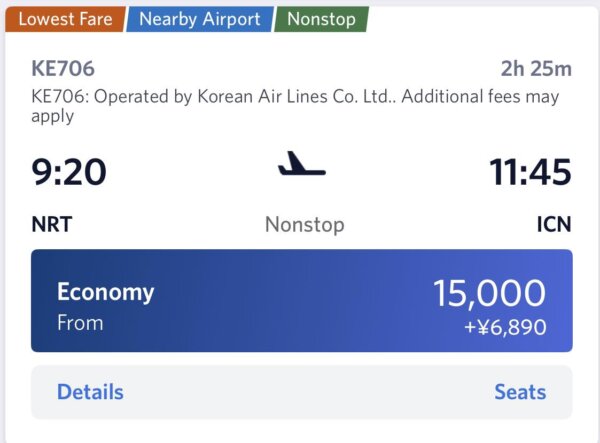
Task: Click the gray Nonstop label under airplane
Action: [304, 224]
